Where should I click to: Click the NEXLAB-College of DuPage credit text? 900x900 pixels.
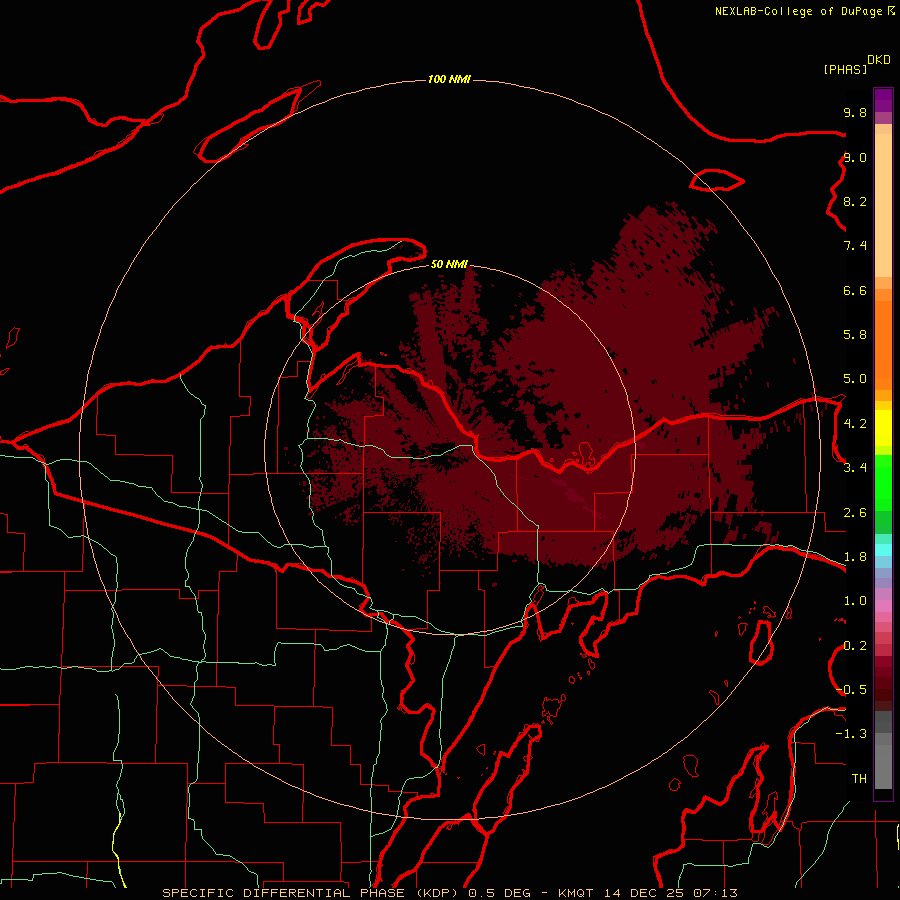click(x=798, y=11)
